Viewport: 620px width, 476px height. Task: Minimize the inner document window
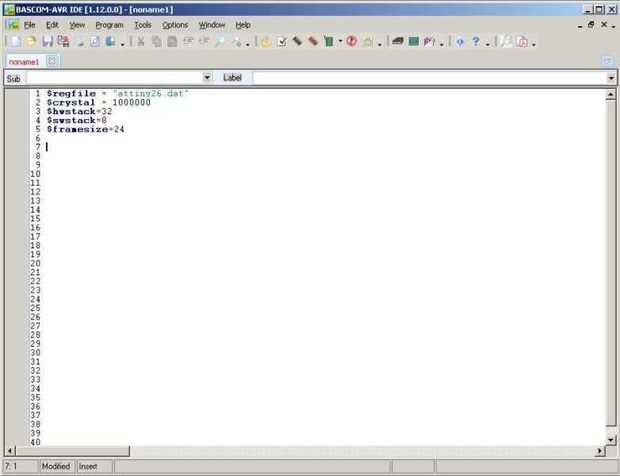580,26
